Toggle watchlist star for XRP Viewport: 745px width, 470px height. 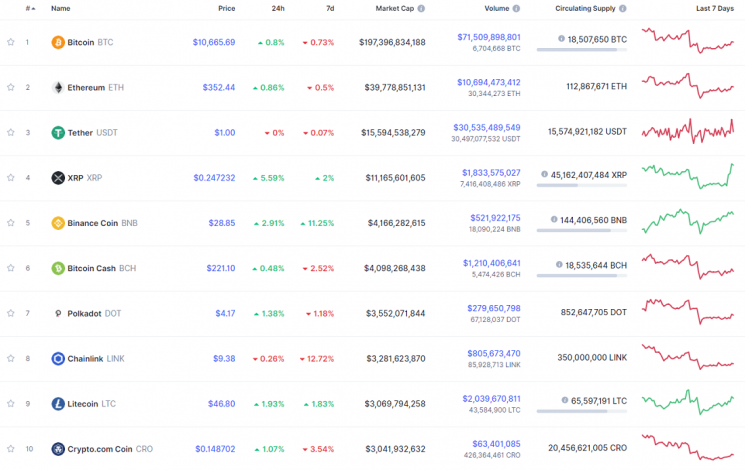coord(10,177)
